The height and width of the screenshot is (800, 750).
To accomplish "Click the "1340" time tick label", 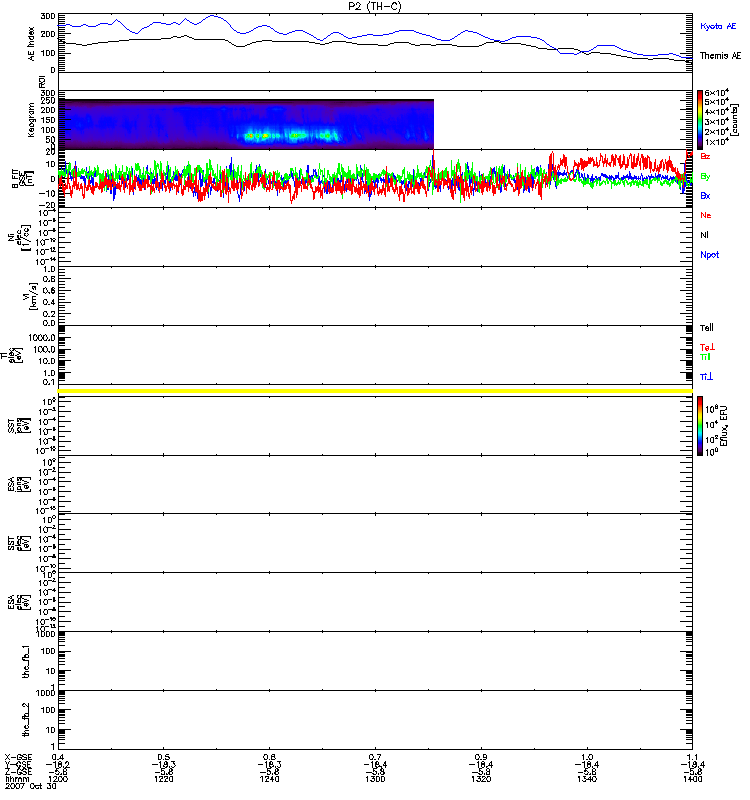I will click(x=587, y=779).
